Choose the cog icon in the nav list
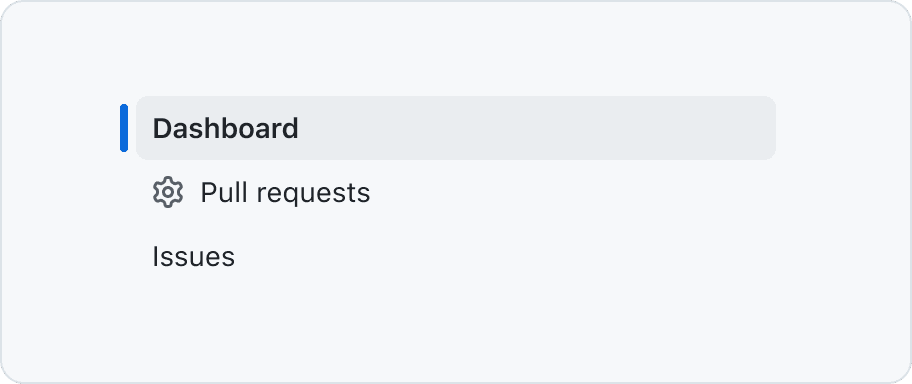Screen dimensions: 912x384 point(168,192)
